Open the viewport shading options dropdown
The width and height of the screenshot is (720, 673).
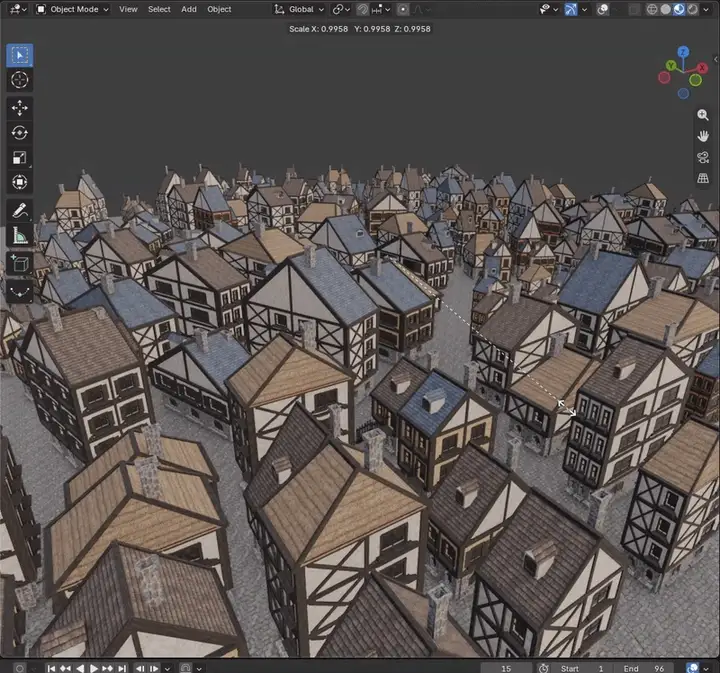706,9
